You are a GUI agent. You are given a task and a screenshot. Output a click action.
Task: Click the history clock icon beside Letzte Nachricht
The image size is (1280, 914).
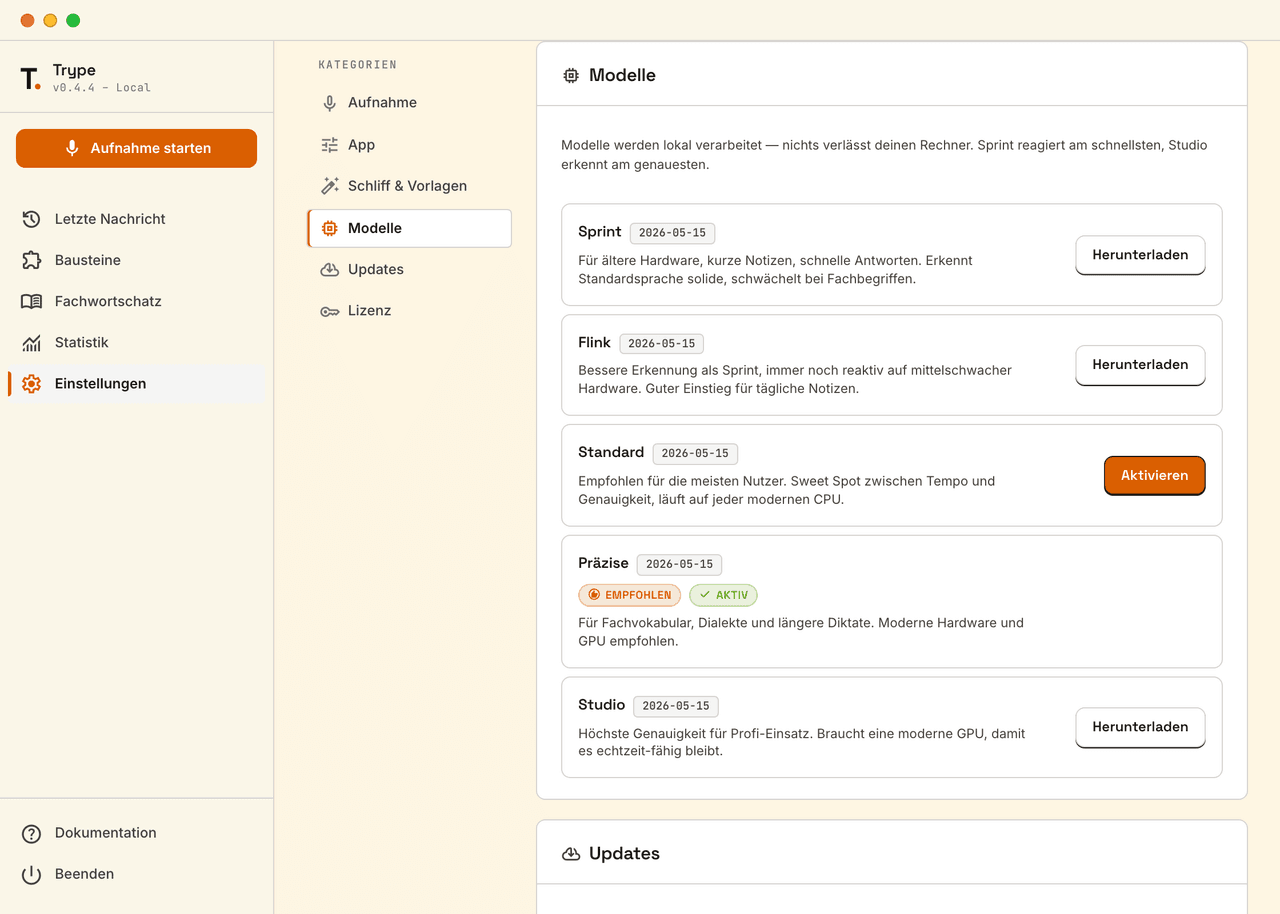[32, 219]
